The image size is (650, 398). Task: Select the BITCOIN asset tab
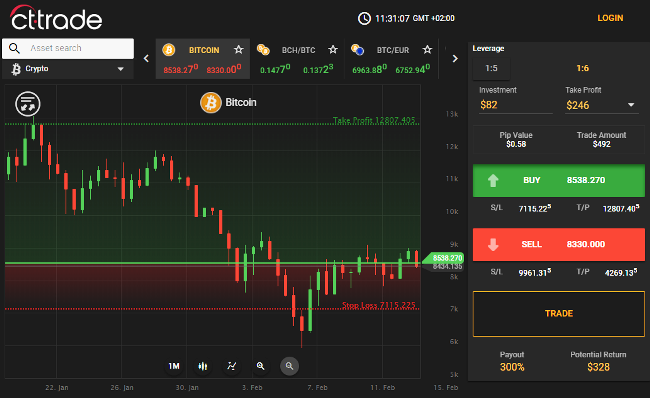[x=203, y=59]
